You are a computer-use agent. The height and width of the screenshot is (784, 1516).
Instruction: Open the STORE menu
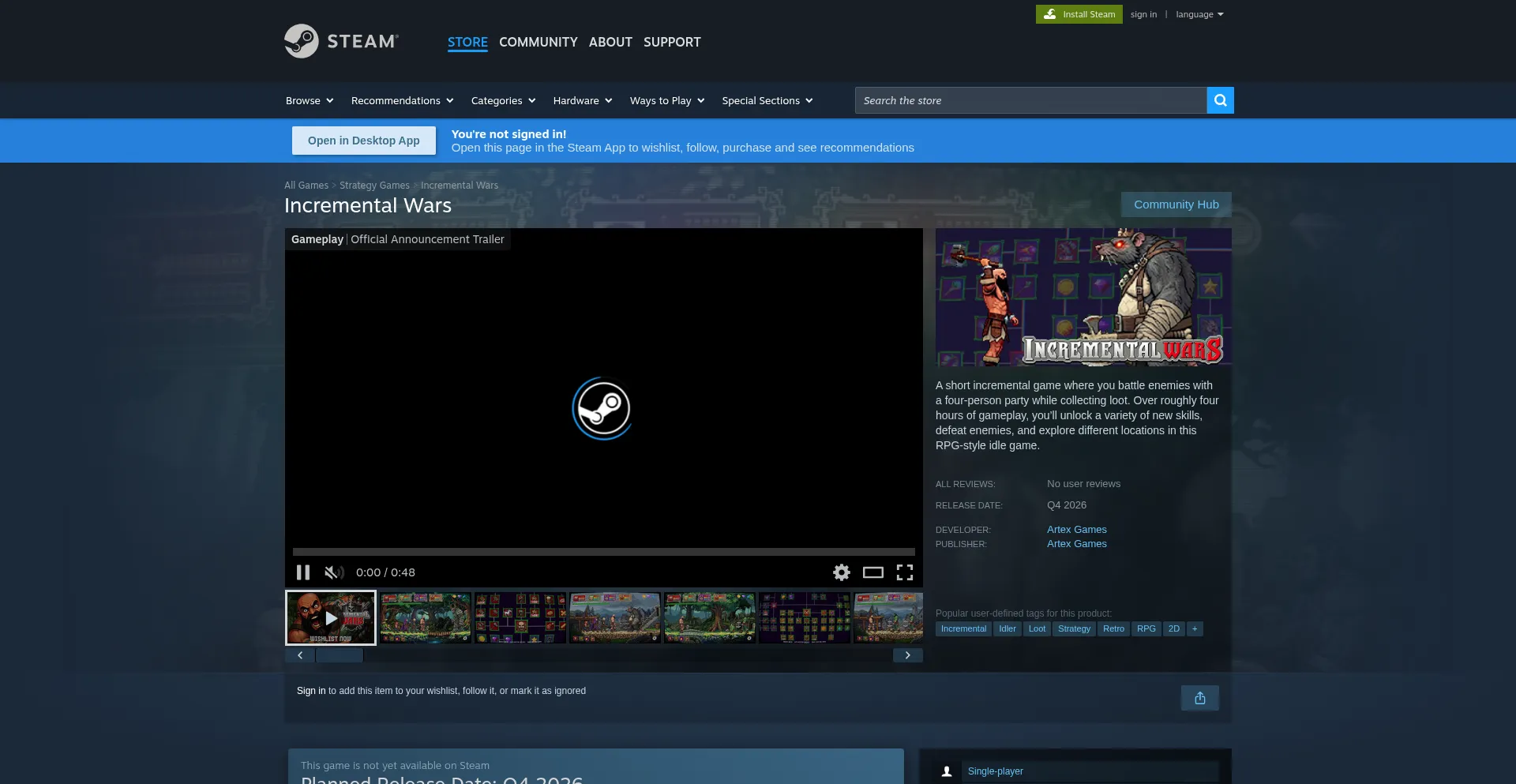point(467,42)
